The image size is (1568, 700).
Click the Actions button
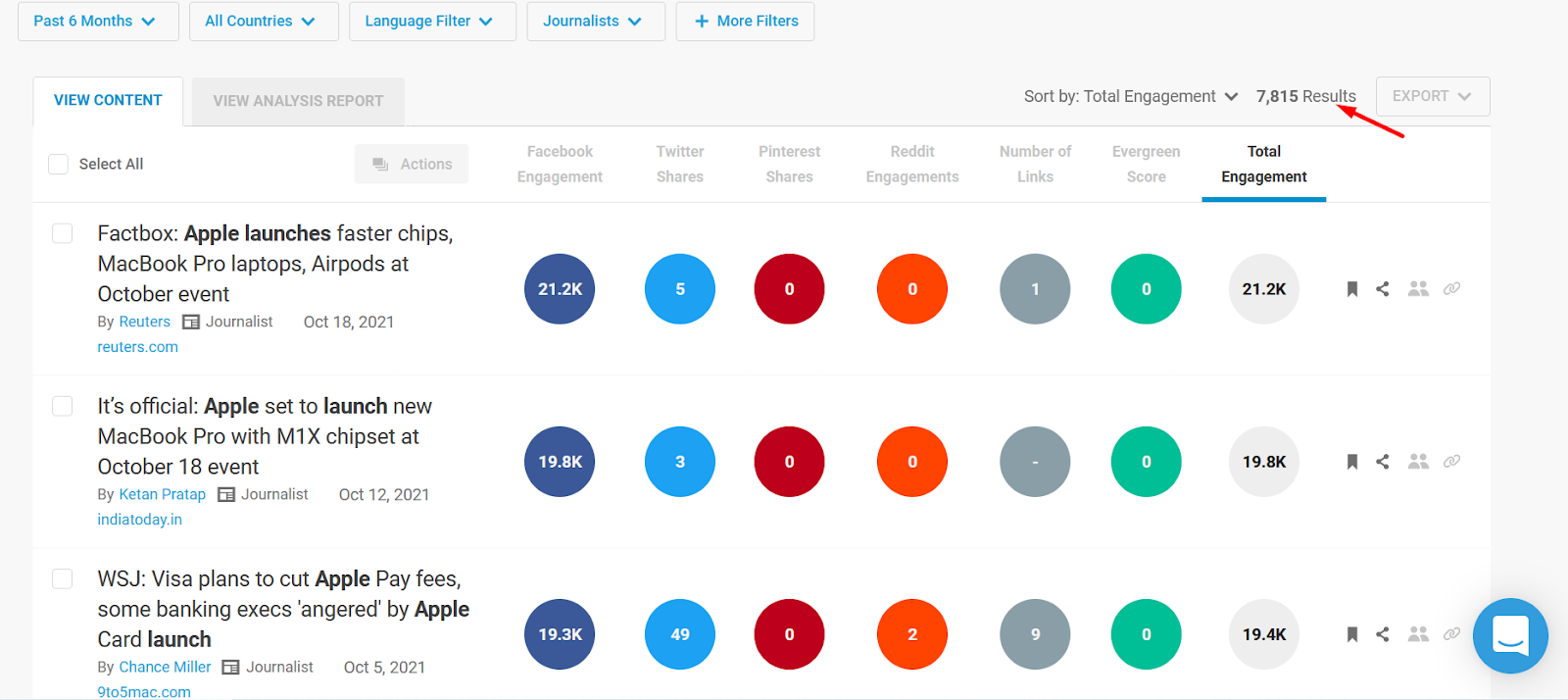pyautogui.click(x=412, y=164)
